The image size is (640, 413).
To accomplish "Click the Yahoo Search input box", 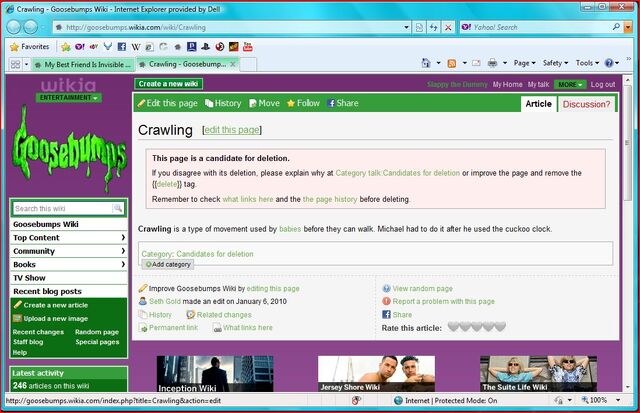I will [x=535, y=27].
